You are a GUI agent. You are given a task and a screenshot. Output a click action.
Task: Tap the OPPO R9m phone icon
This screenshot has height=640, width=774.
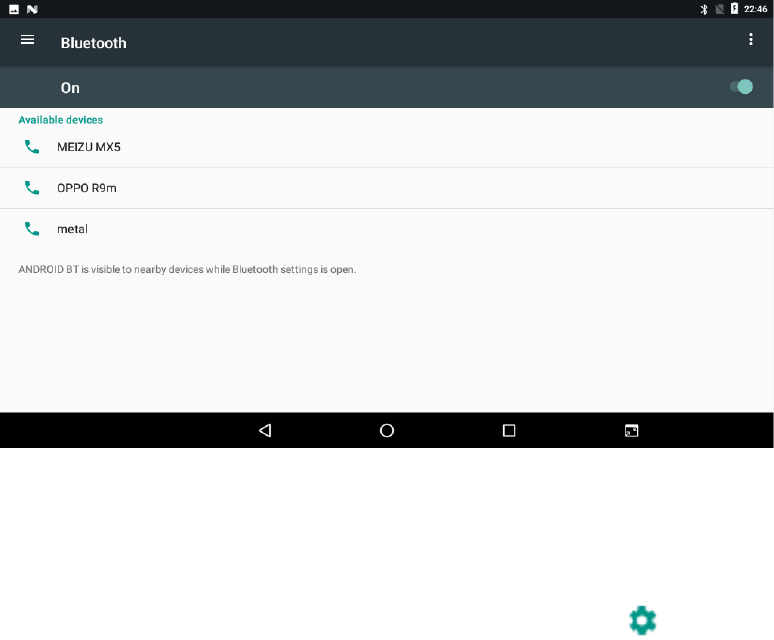pyautogui.click(x=32, y=188)
